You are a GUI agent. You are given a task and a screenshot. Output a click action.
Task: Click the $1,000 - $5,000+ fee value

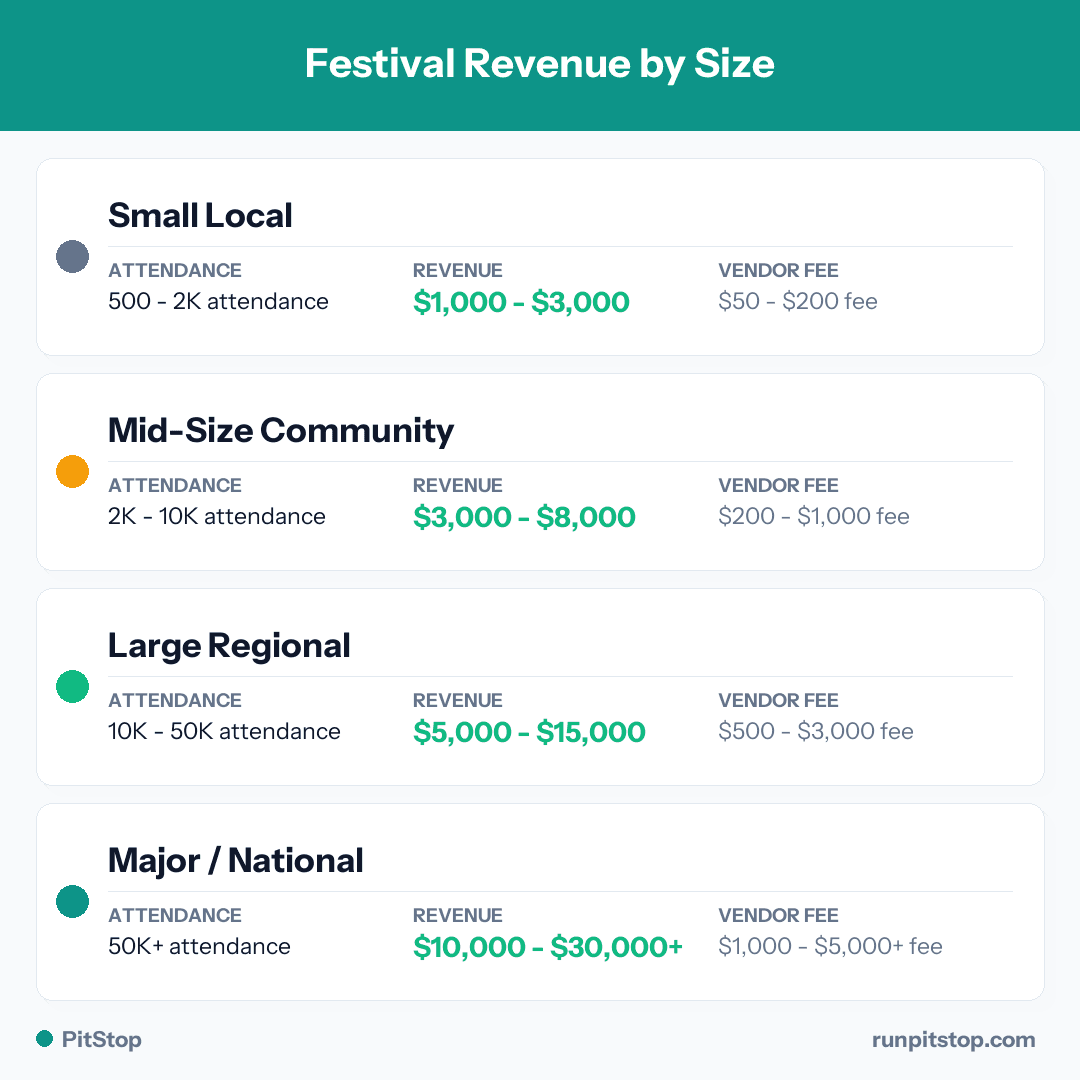tap(830, 946)
